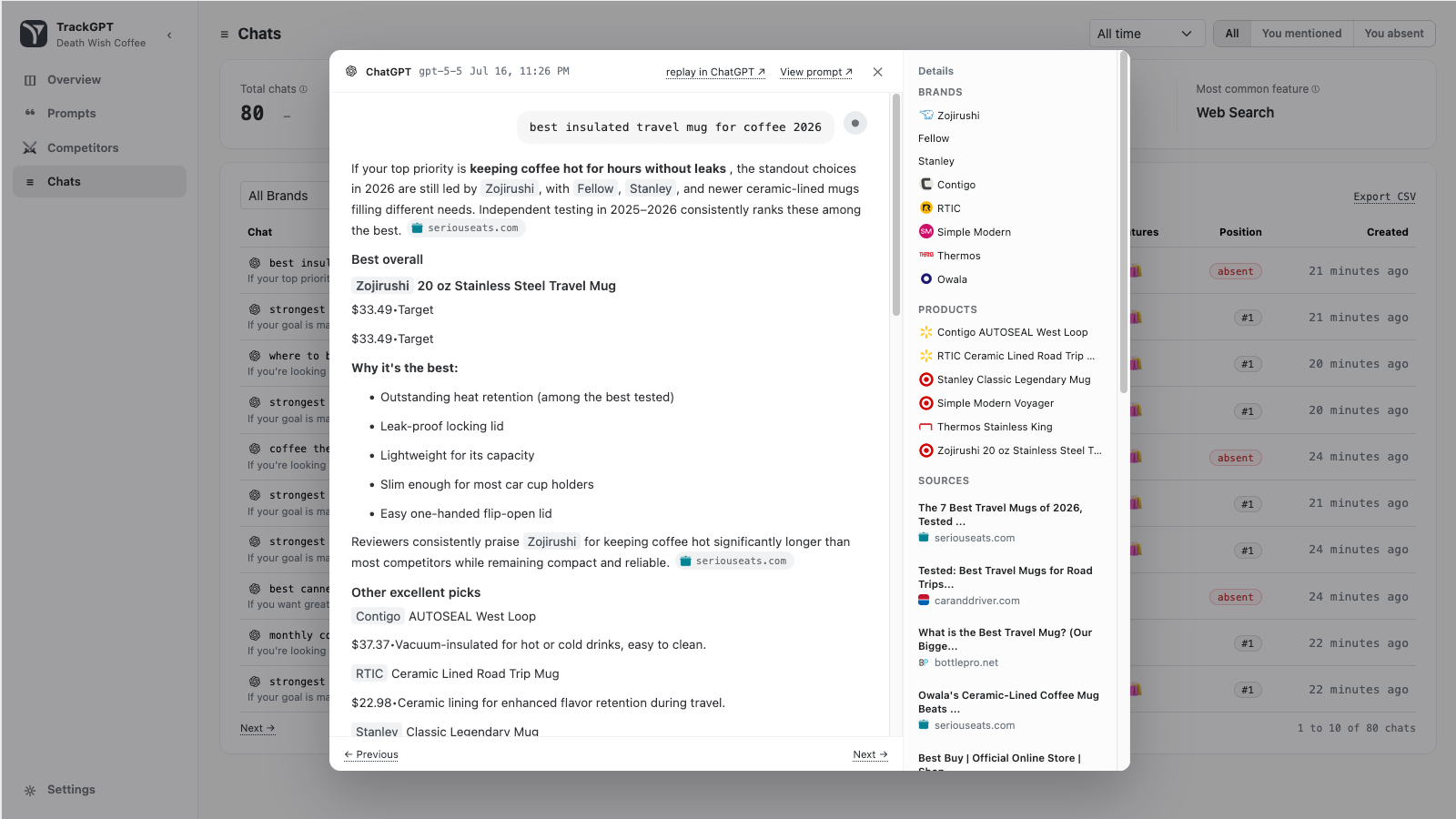
Task: Open the All time date range dropdown
Action: [1147, 34]
